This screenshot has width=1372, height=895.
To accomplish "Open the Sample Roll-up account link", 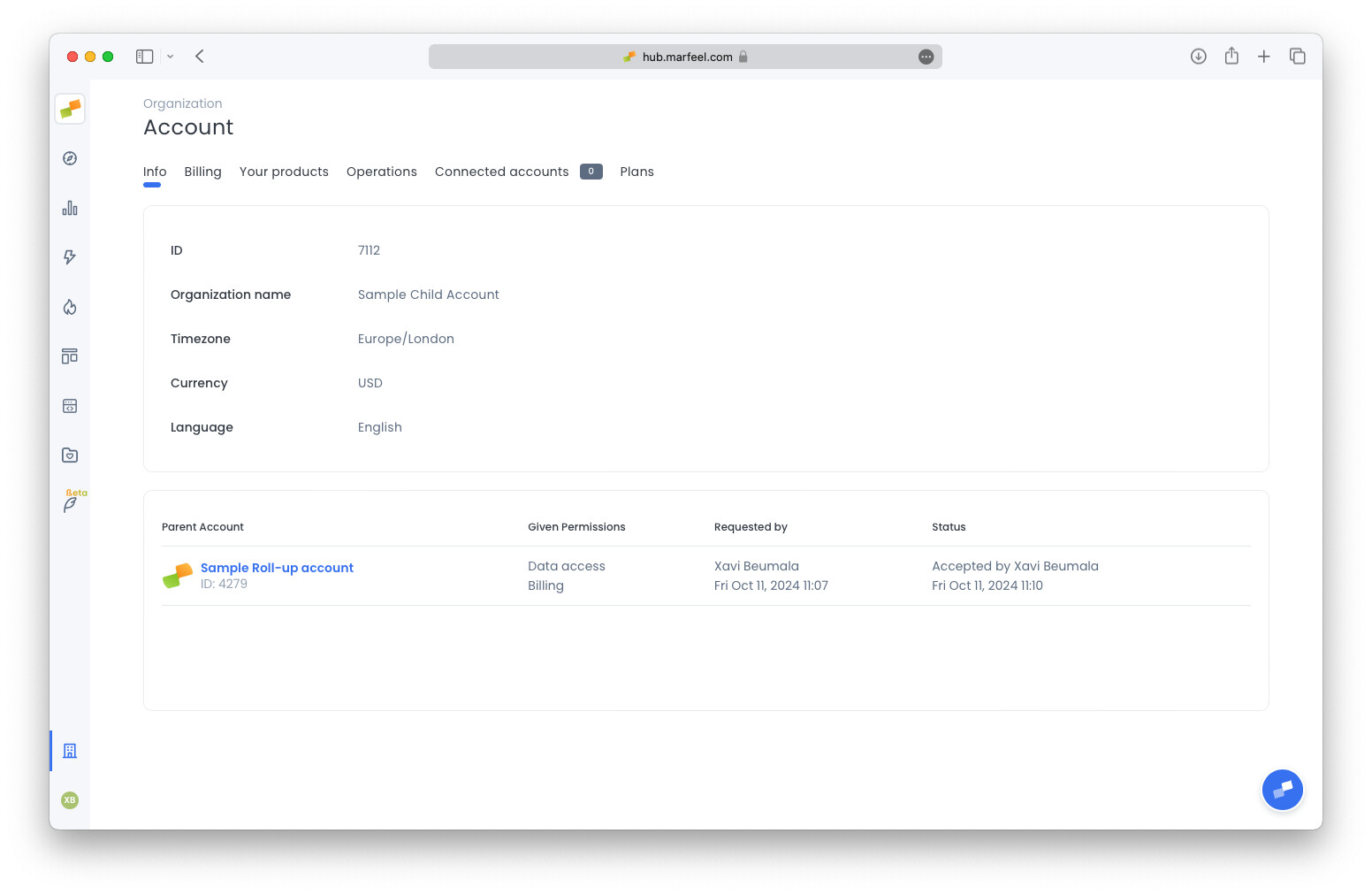I will coord(277,567).
